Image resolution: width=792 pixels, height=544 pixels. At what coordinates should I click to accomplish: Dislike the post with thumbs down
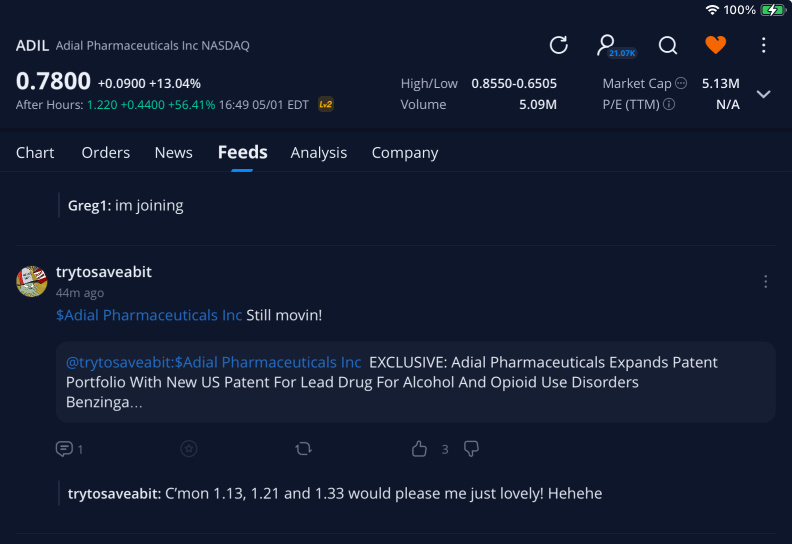pyautogui.click(x=471, y=449)
